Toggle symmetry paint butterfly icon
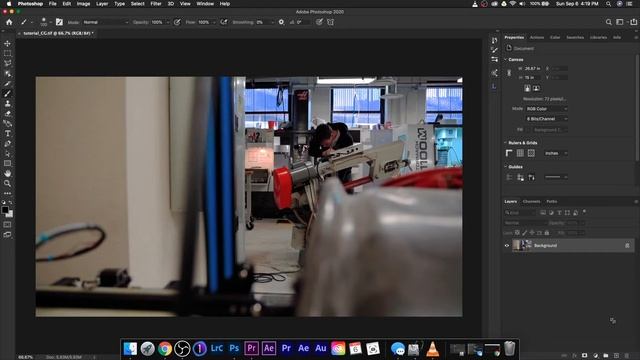Screen dimensions: 640x360 click(330, 22)
